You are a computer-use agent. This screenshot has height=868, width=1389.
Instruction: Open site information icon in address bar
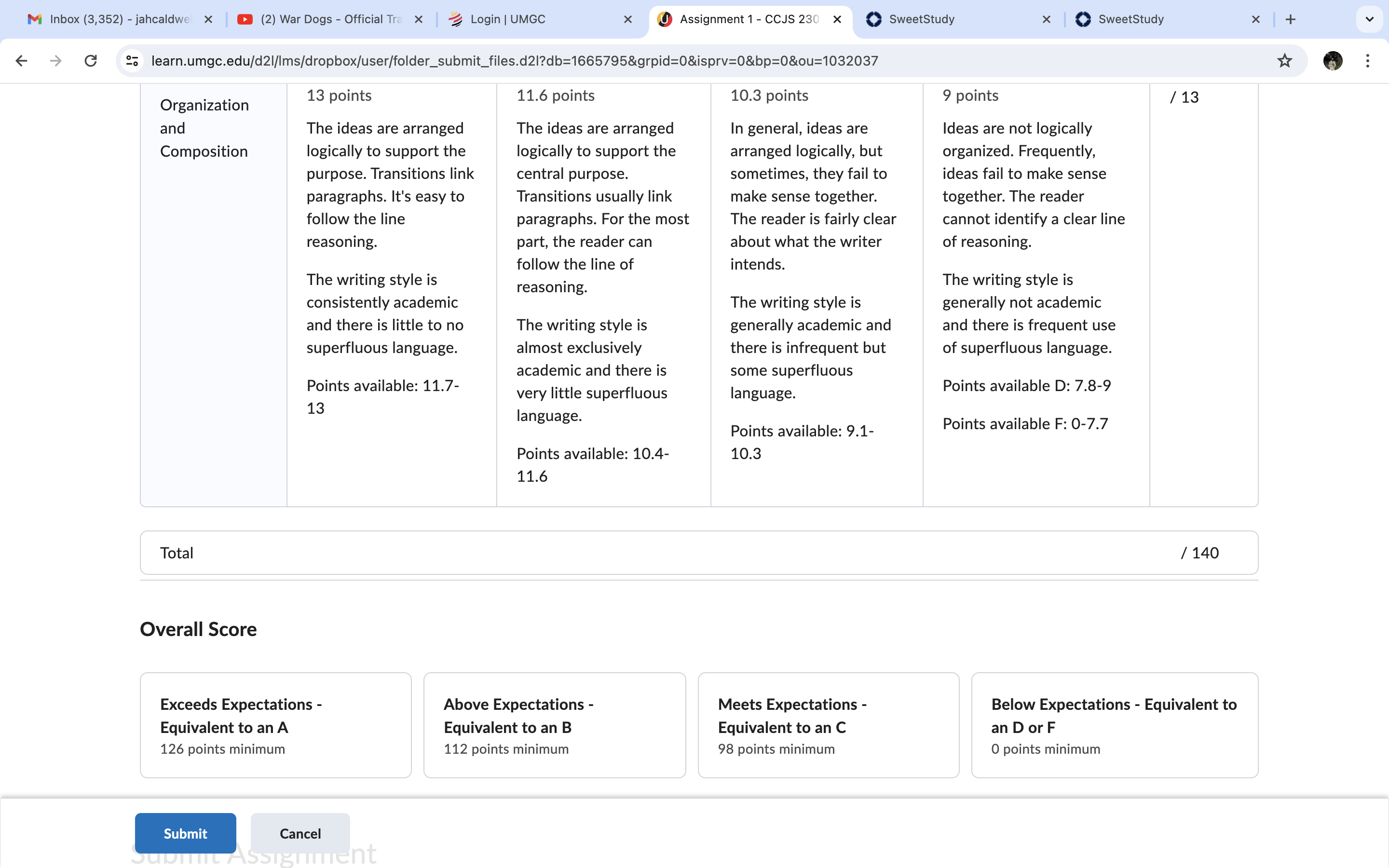pos(132,61)
